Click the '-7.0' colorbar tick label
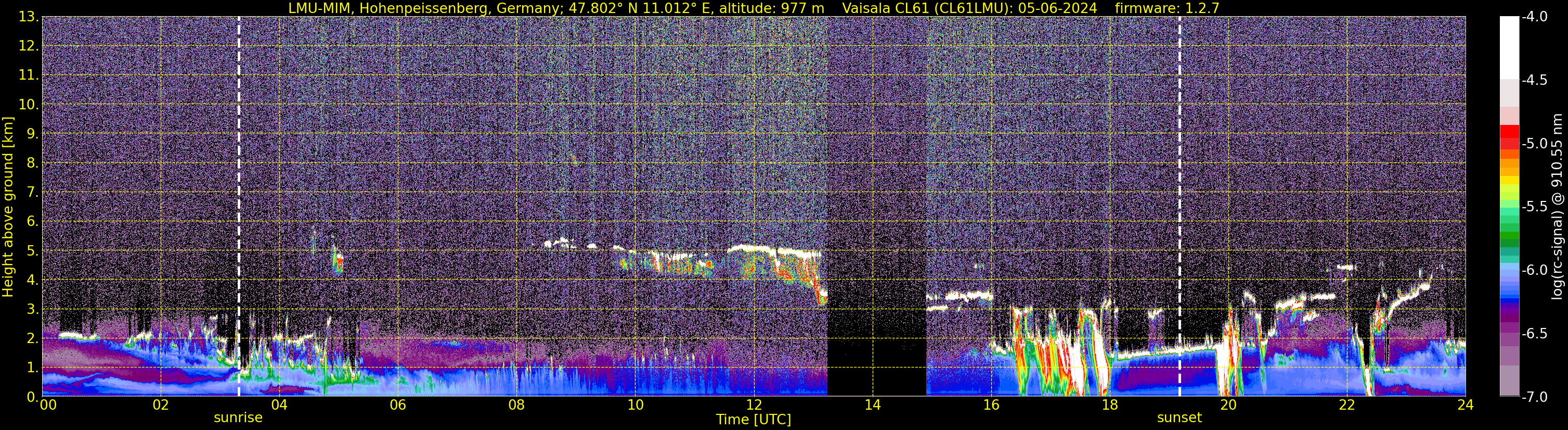 pyautogui.click(x=1534, y=397)
